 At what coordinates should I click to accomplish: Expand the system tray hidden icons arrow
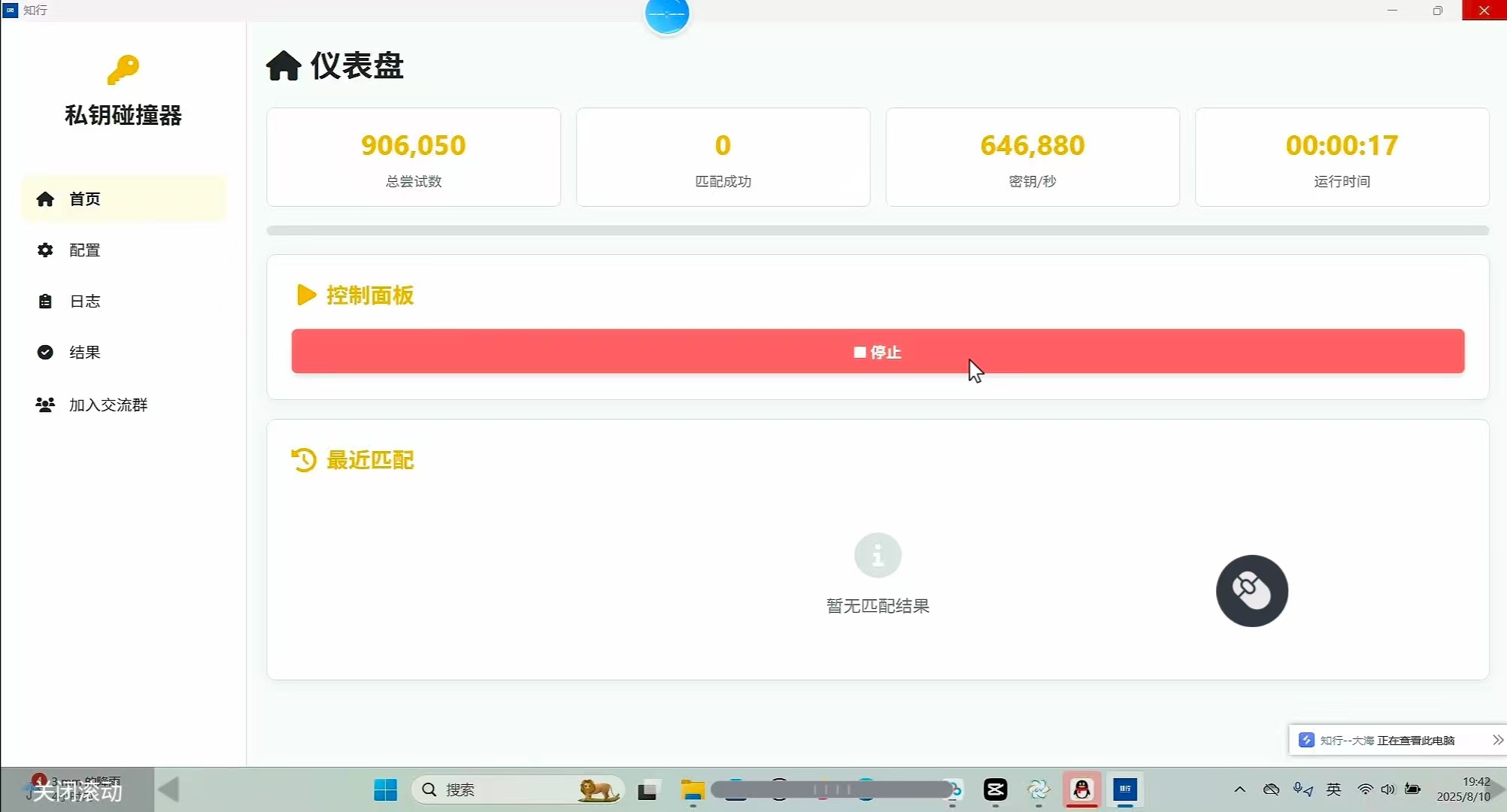click(x=1240, y=789)
